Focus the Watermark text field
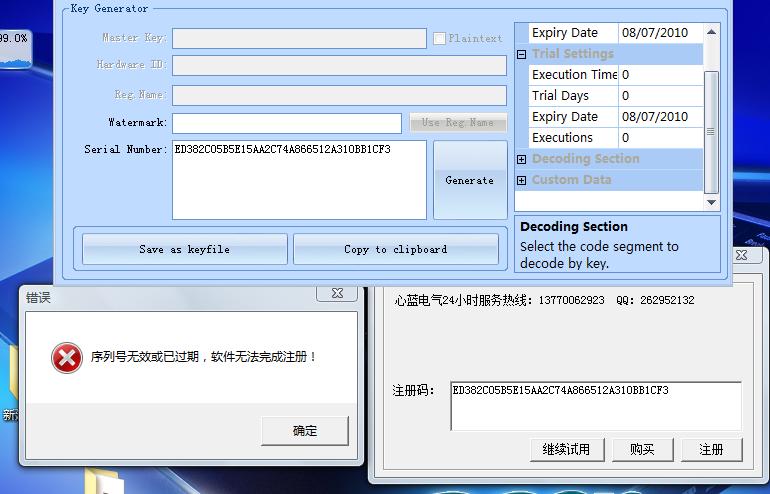This screenshot has width=770, height=494. (x=286, y=123)
